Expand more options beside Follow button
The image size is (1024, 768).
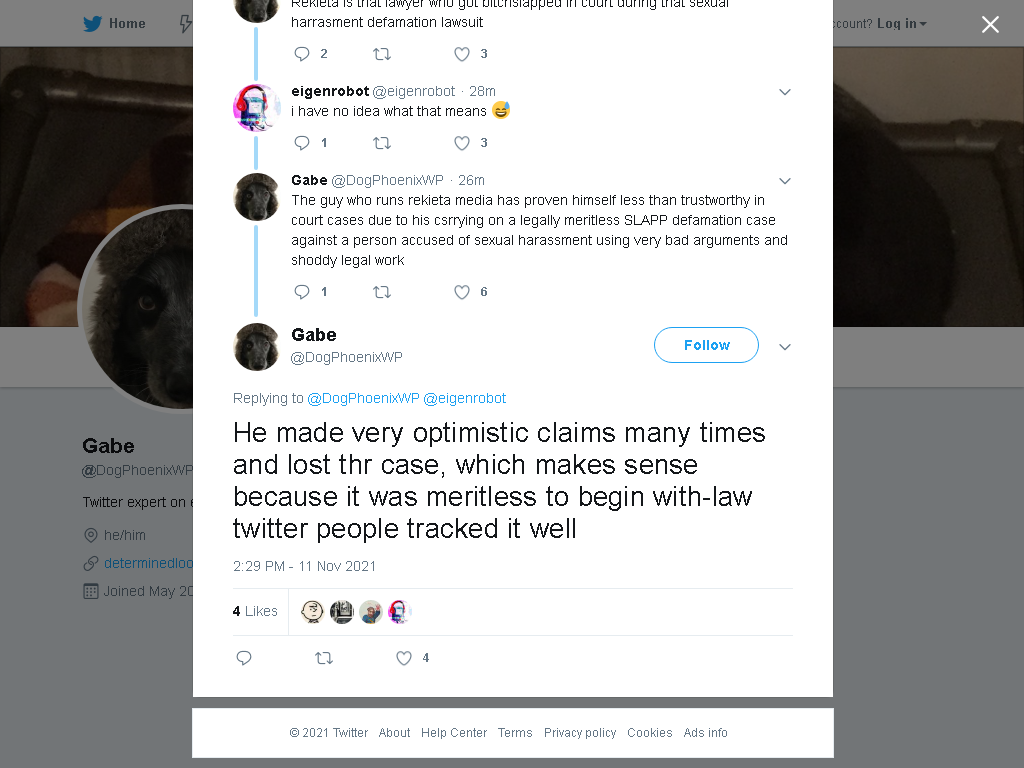[x=785, y=347]
